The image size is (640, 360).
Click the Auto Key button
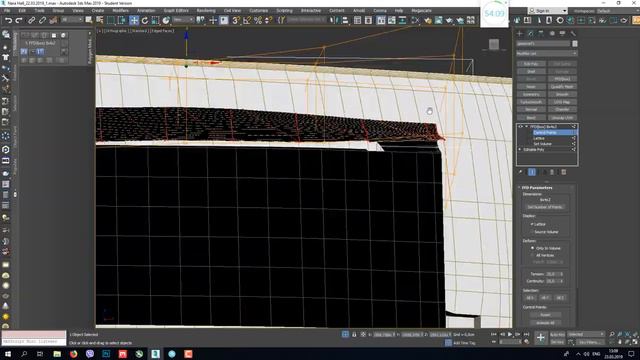557,334
